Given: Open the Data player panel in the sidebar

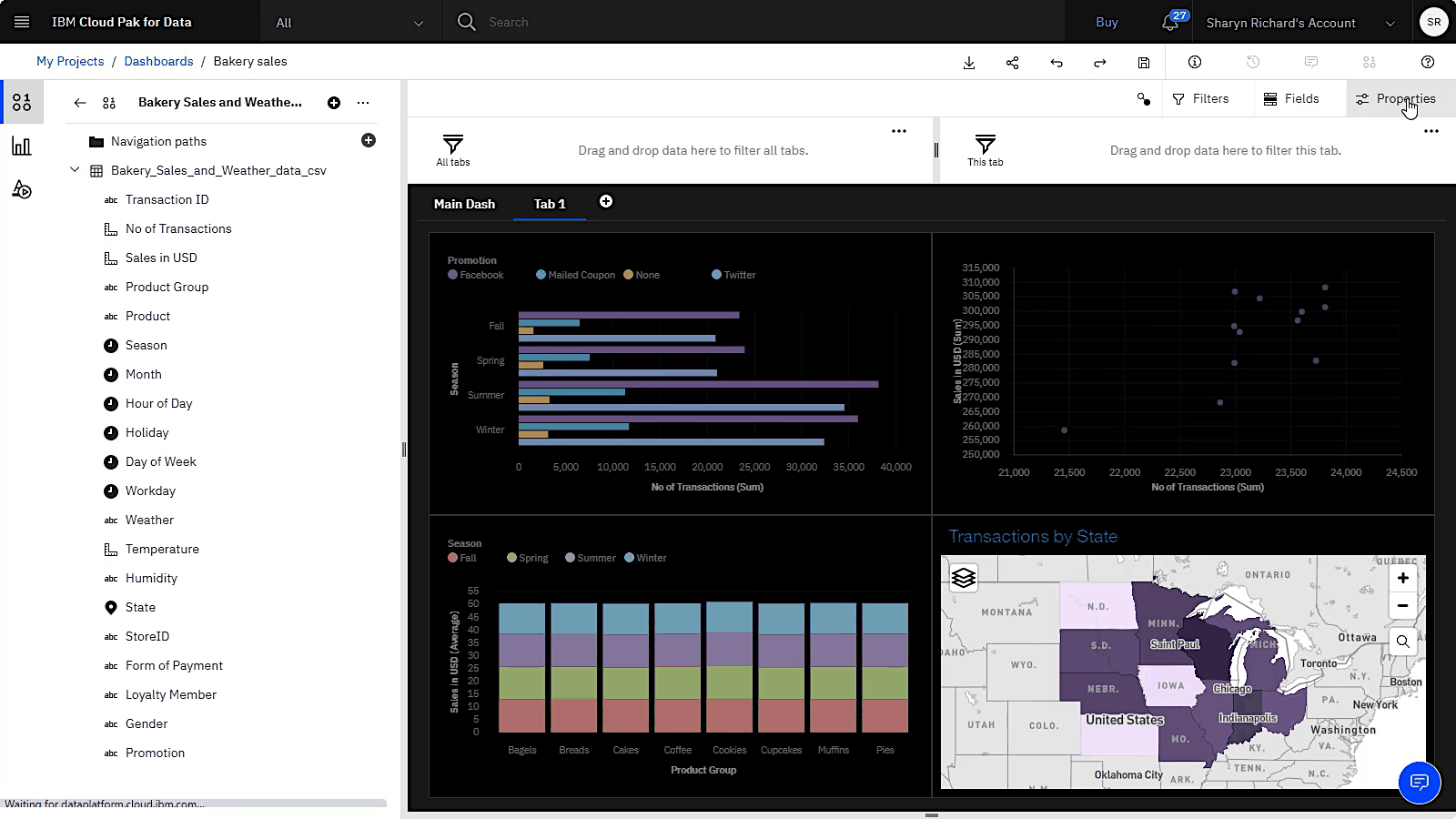Looking at the screenshot, I should [22, 189].
